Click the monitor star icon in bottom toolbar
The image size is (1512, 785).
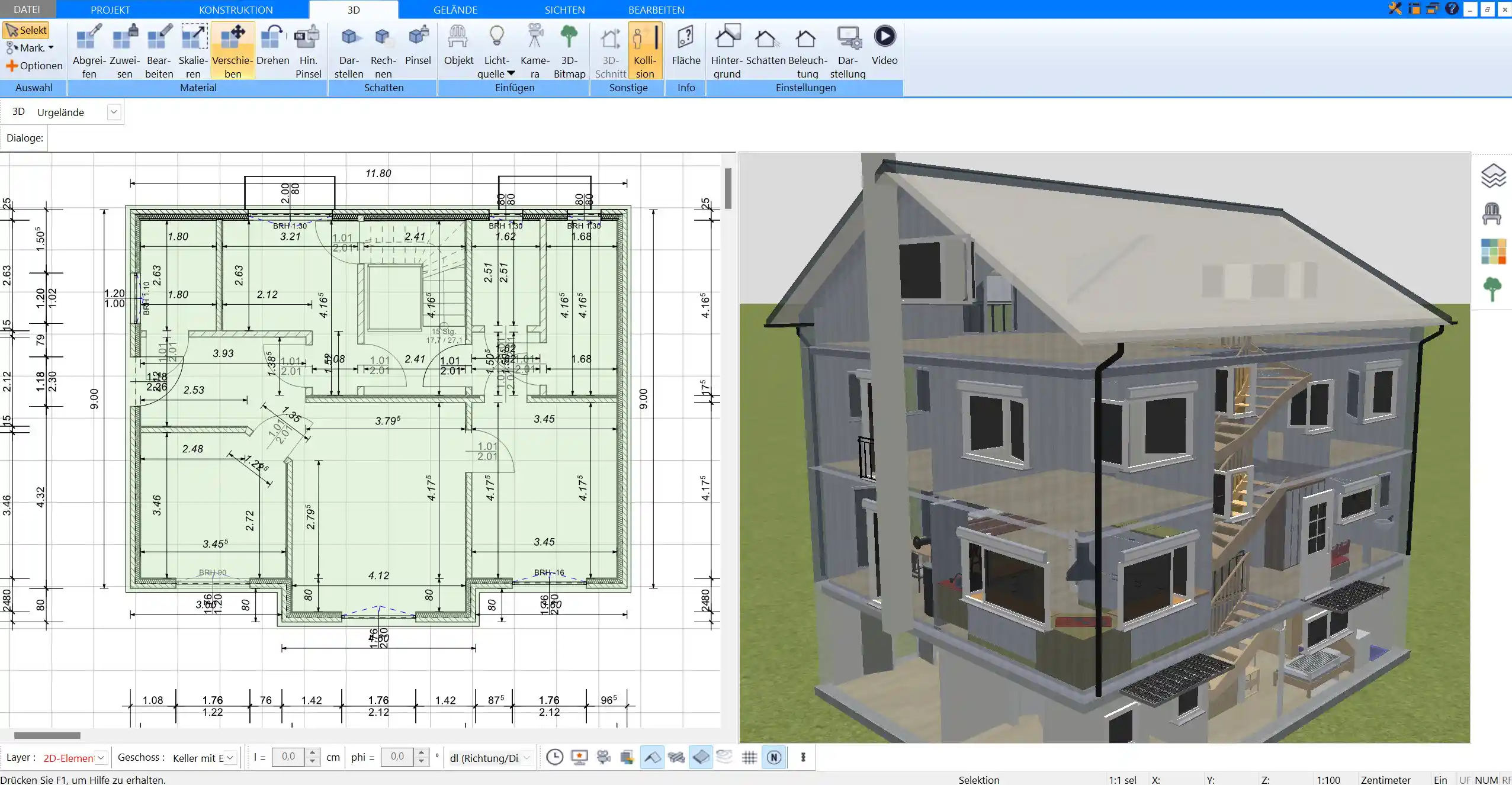point(579,757)
